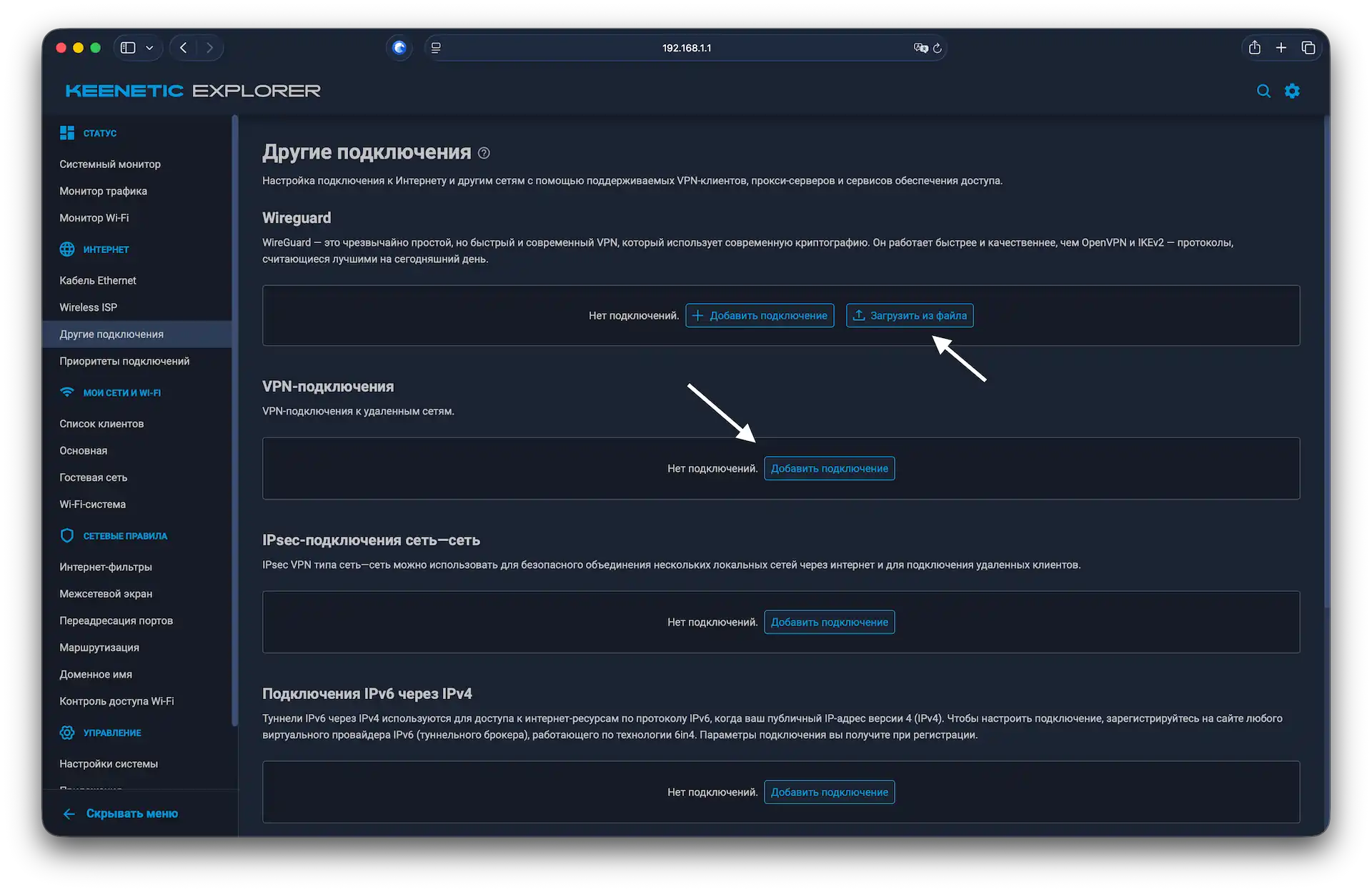
Task: Select Межсетевой экран in sidebar
Action: [106, 594]
